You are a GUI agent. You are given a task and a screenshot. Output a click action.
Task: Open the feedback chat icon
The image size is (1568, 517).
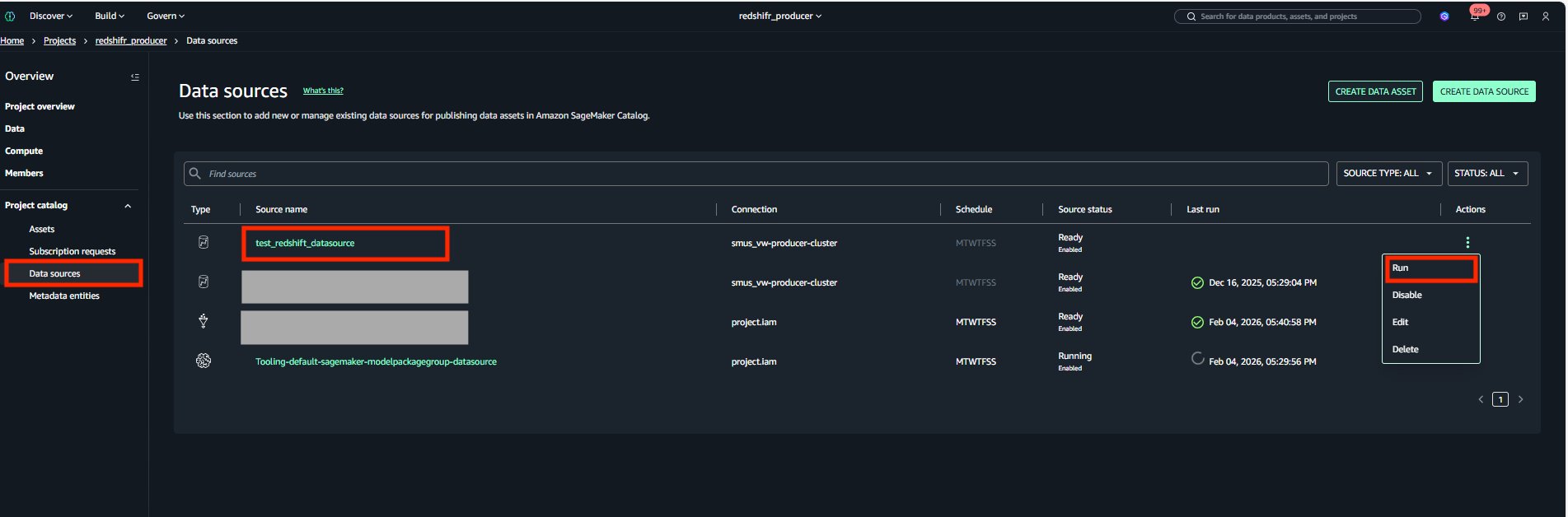[1524, 16]
